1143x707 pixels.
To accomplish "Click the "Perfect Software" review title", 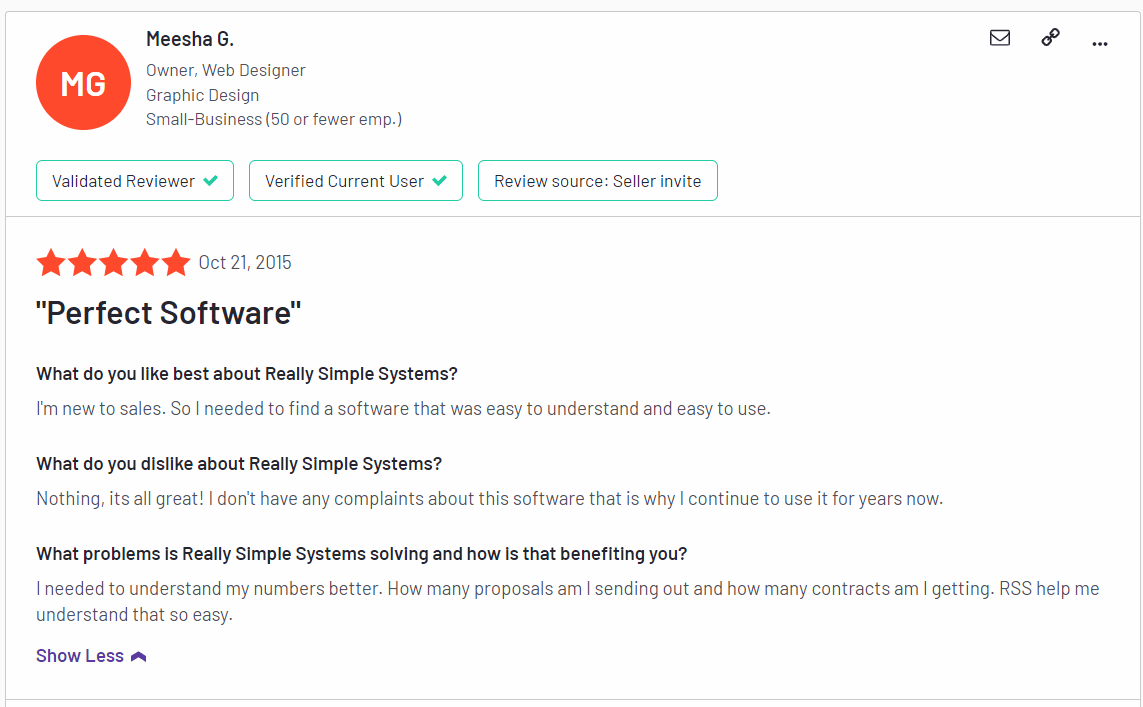I will coord(168,313).
